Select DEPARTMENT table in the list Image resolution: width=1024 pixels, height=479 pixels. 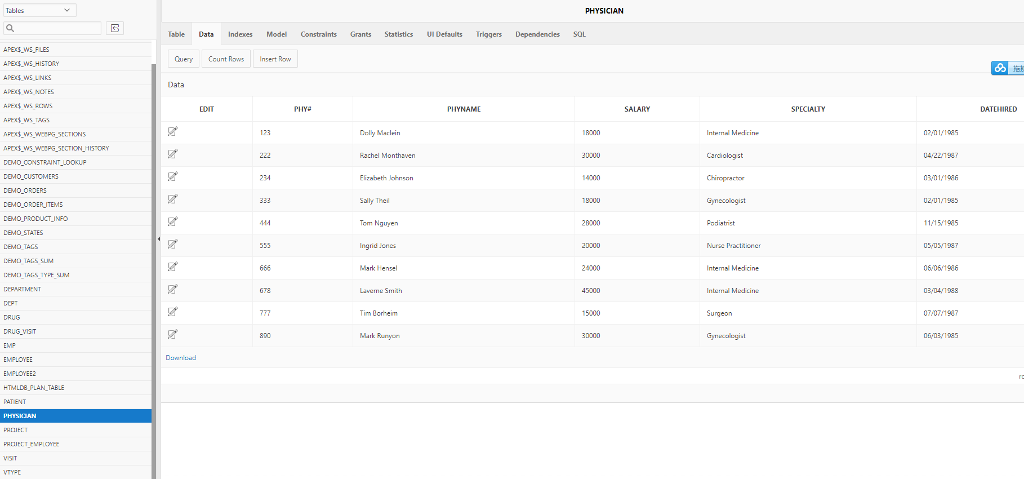coord(76,289)
